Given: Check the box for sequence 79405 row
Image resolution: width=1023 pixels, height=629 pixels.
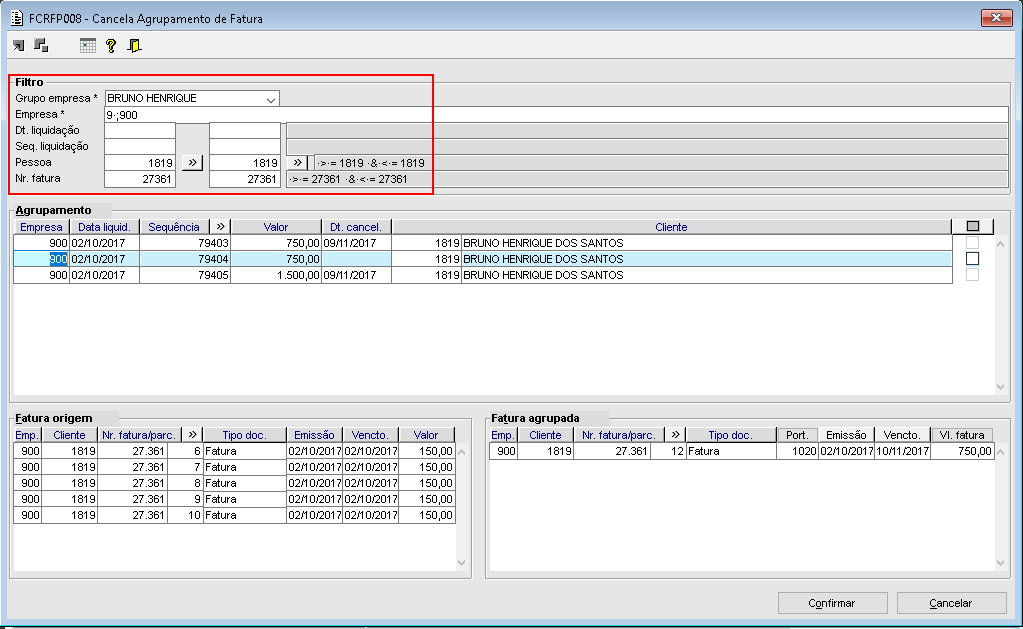Looking at the screenshot, I should pos(973,275).
